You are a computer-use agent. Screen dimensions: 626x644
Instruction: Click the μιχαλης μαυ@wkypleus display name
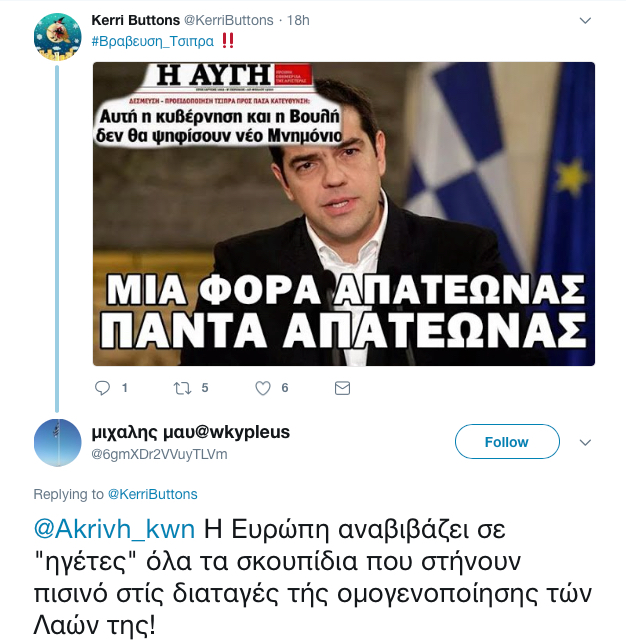191,432
